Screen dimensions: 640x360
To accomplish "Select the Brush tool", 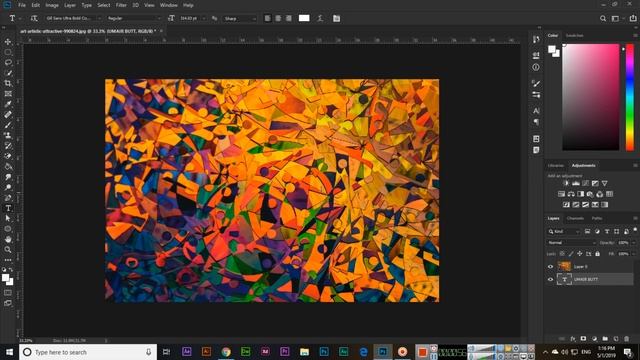I will click(8, 125).
